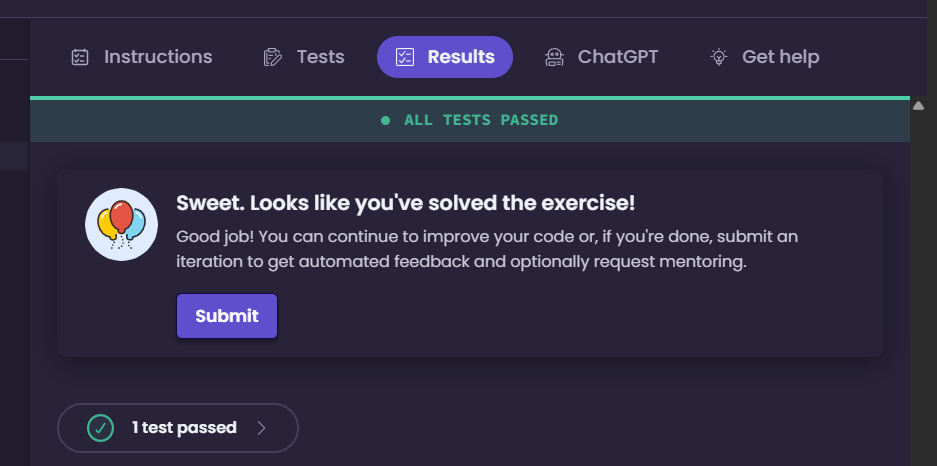Viewport: 937px width, 466px height.
Task: Click the lightbulb icon beside Get help
Action: pyautogui.click(x=718, y=57)
